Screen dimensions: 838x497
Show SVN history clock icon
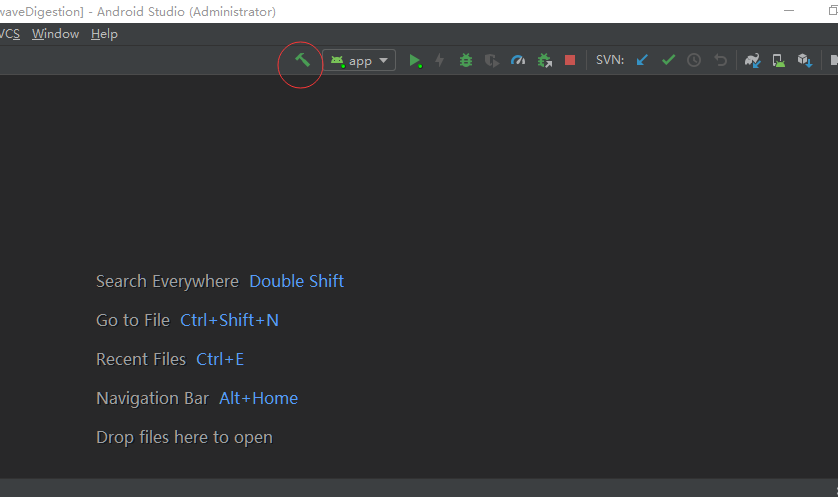pyautogui.click(x=694, y=60)
